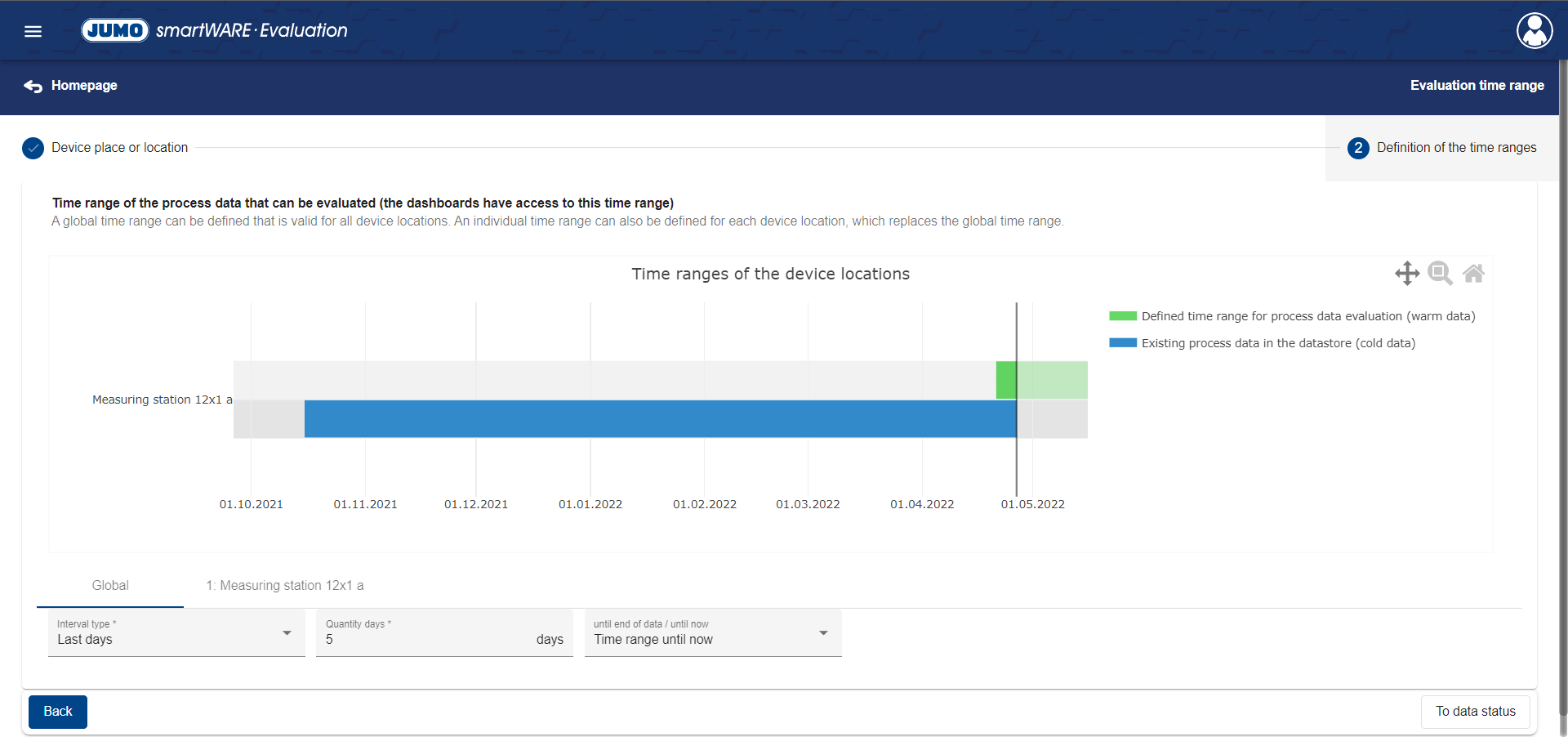This screenshot has width=1568, height=737.
Task: Toggle green warm data legend entry
Action: tap(1292, 316)
